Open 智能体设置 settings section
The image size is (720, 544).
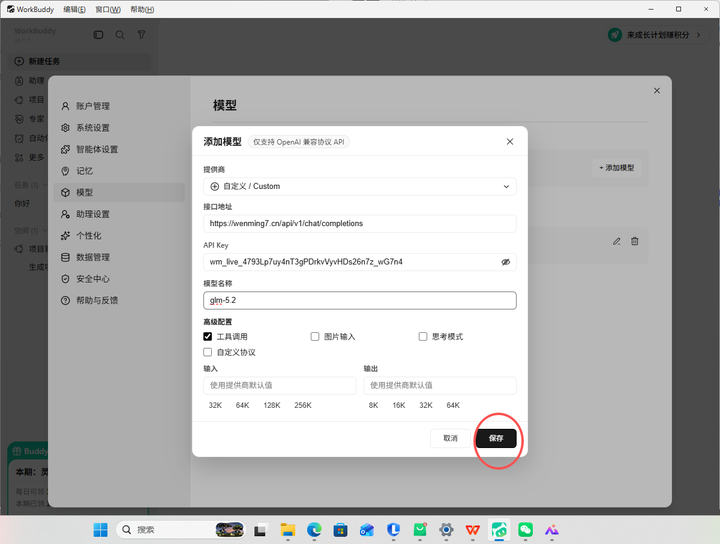[x=119, y=149]
